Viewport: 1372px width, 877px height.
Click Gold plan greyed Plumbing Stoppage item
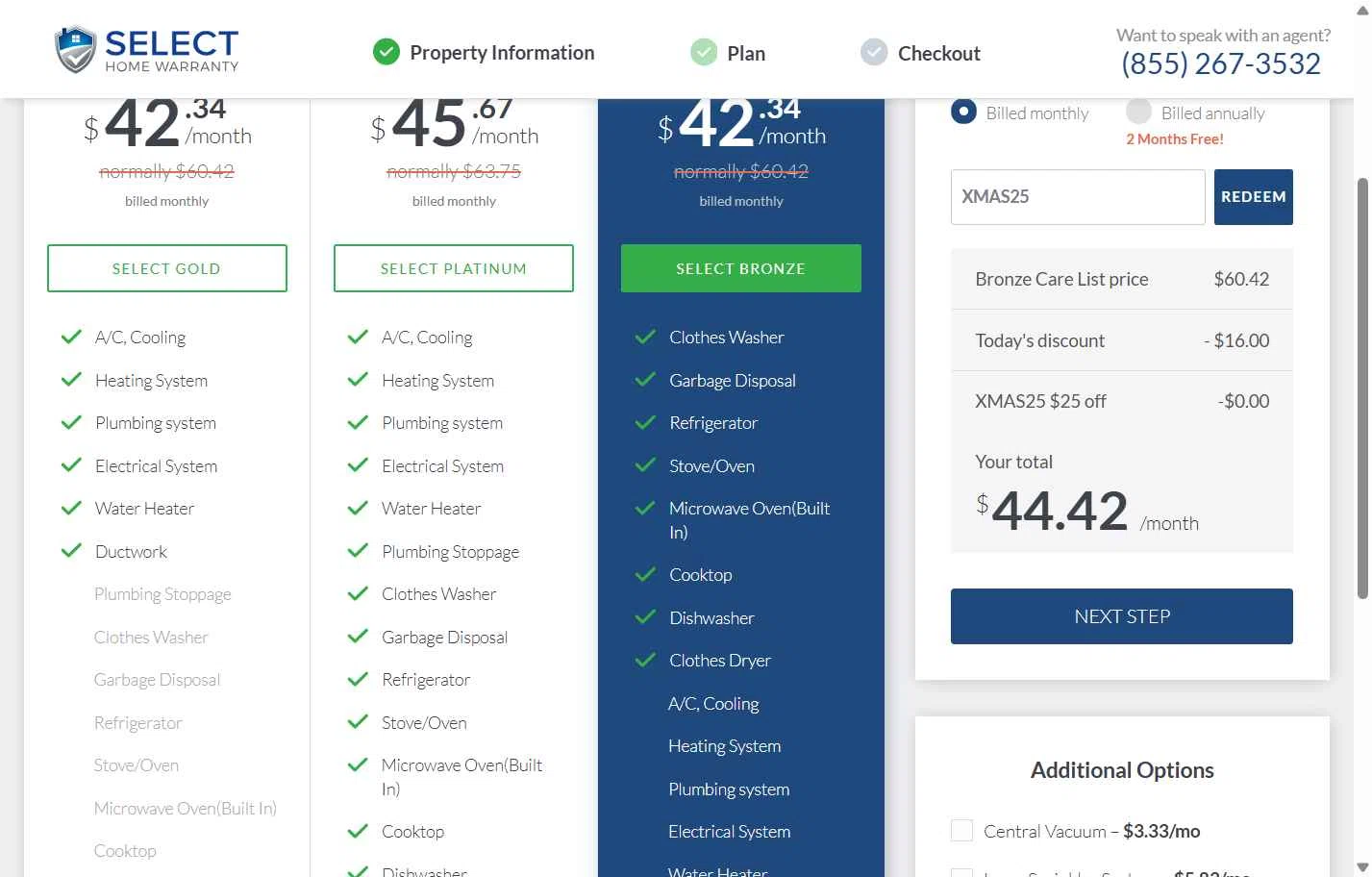162,594
